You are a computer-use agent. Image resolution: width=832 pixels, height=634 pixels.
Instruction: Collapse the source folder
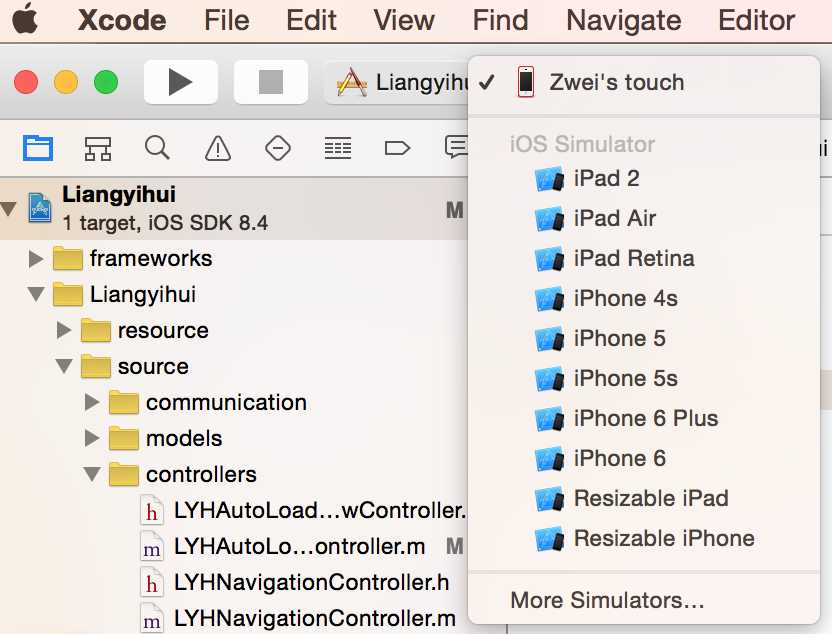coord(64,366)
